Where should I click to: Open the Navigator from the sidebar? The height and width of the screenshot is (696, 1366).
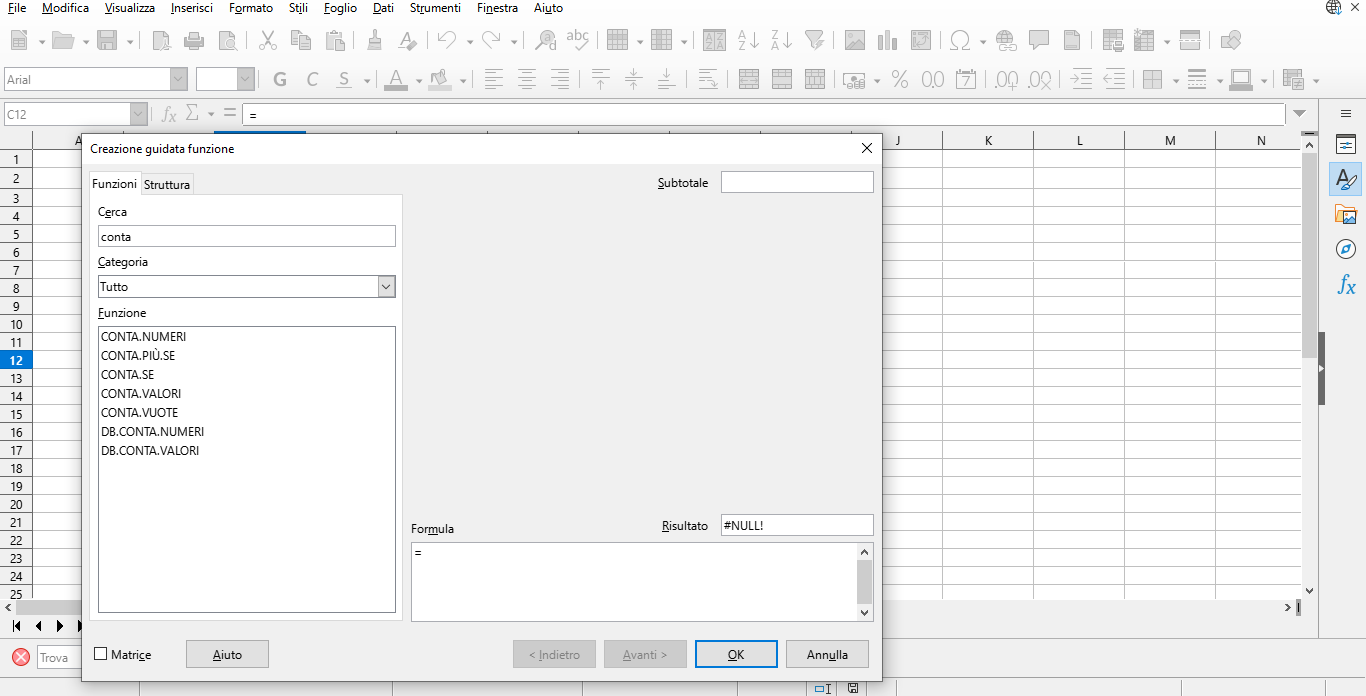click(x=1345, y=249)
